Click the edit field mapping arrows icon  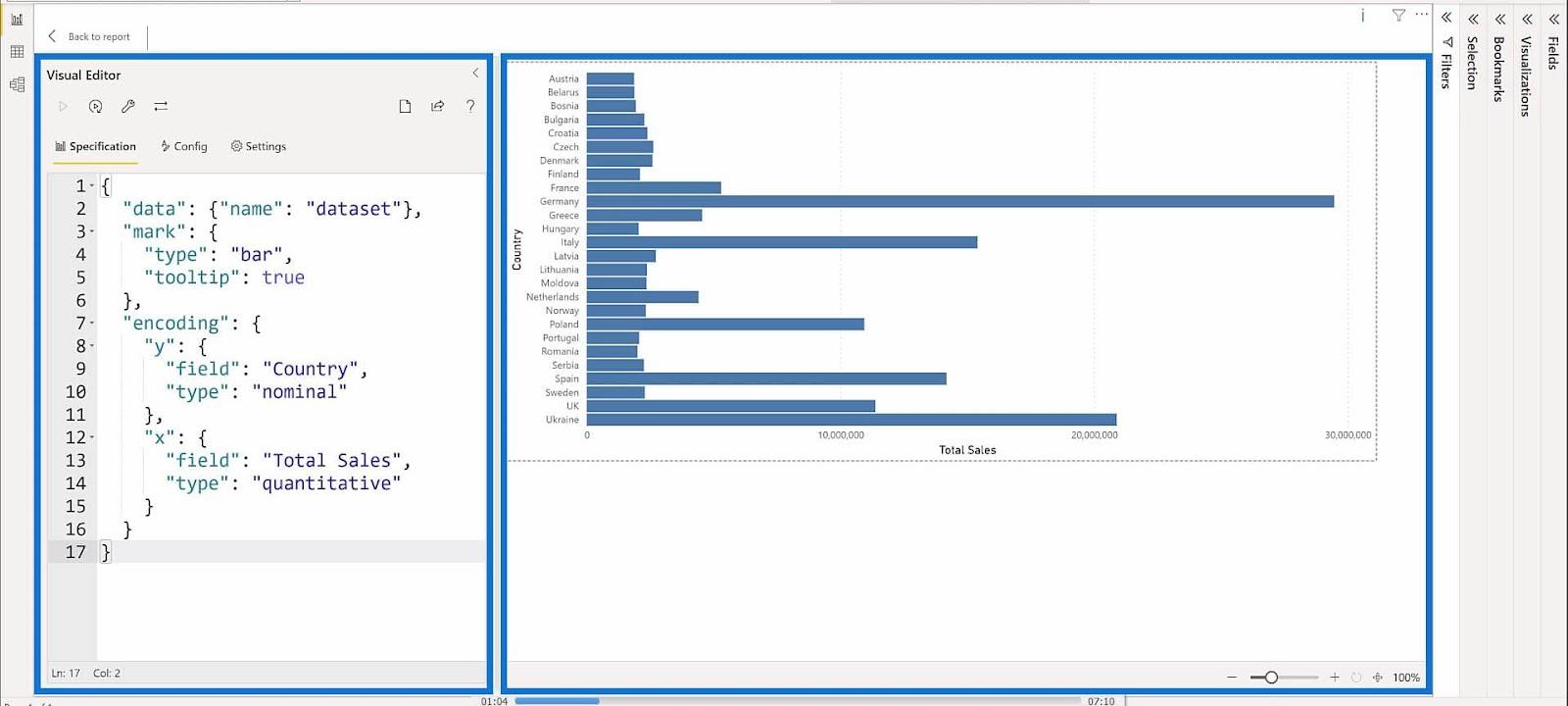tap(161, 106)
